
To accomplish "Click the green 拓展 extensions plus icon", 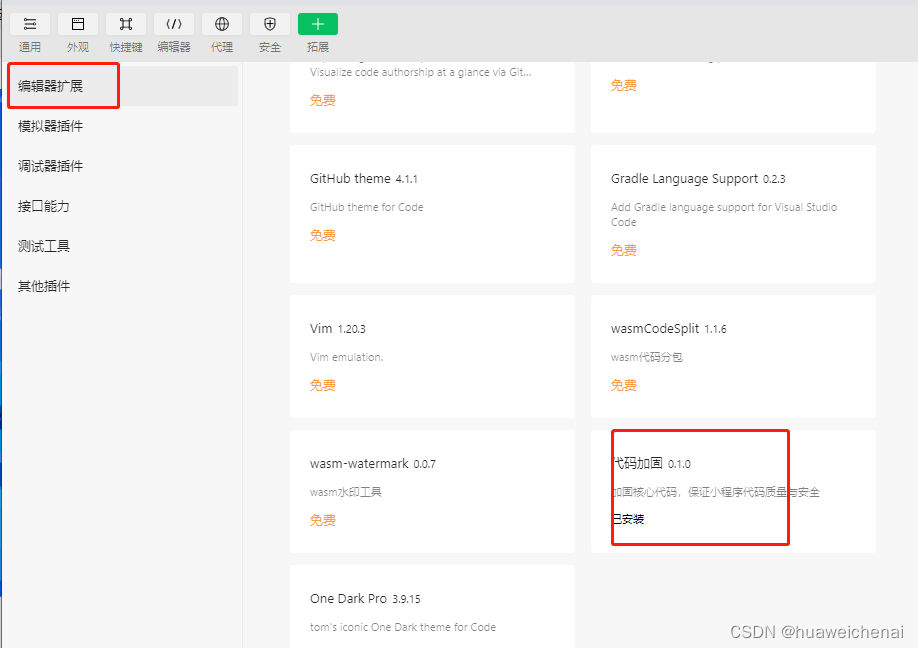I will click(318, 24).
